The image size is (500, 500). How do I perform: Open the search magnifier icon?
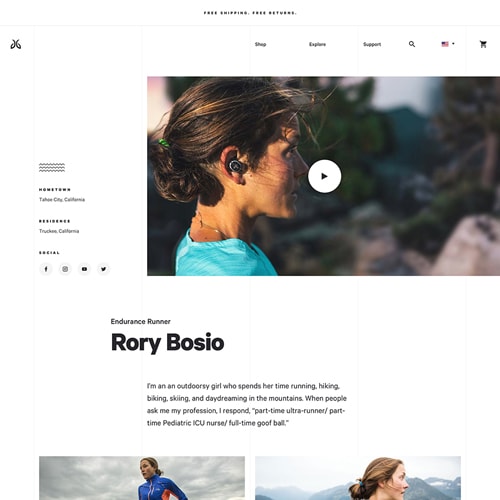(x=412, y=44)
